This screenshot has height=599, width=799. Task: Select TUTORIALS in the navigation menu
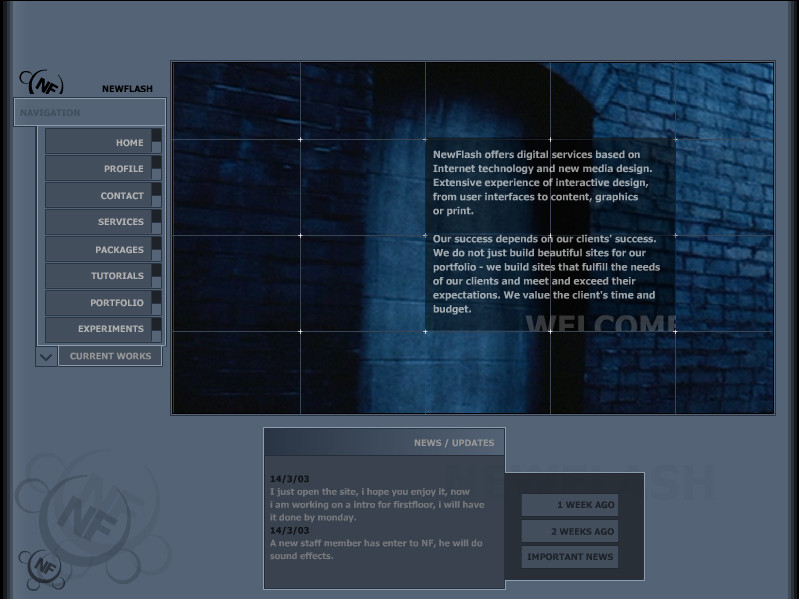(98, 276)
